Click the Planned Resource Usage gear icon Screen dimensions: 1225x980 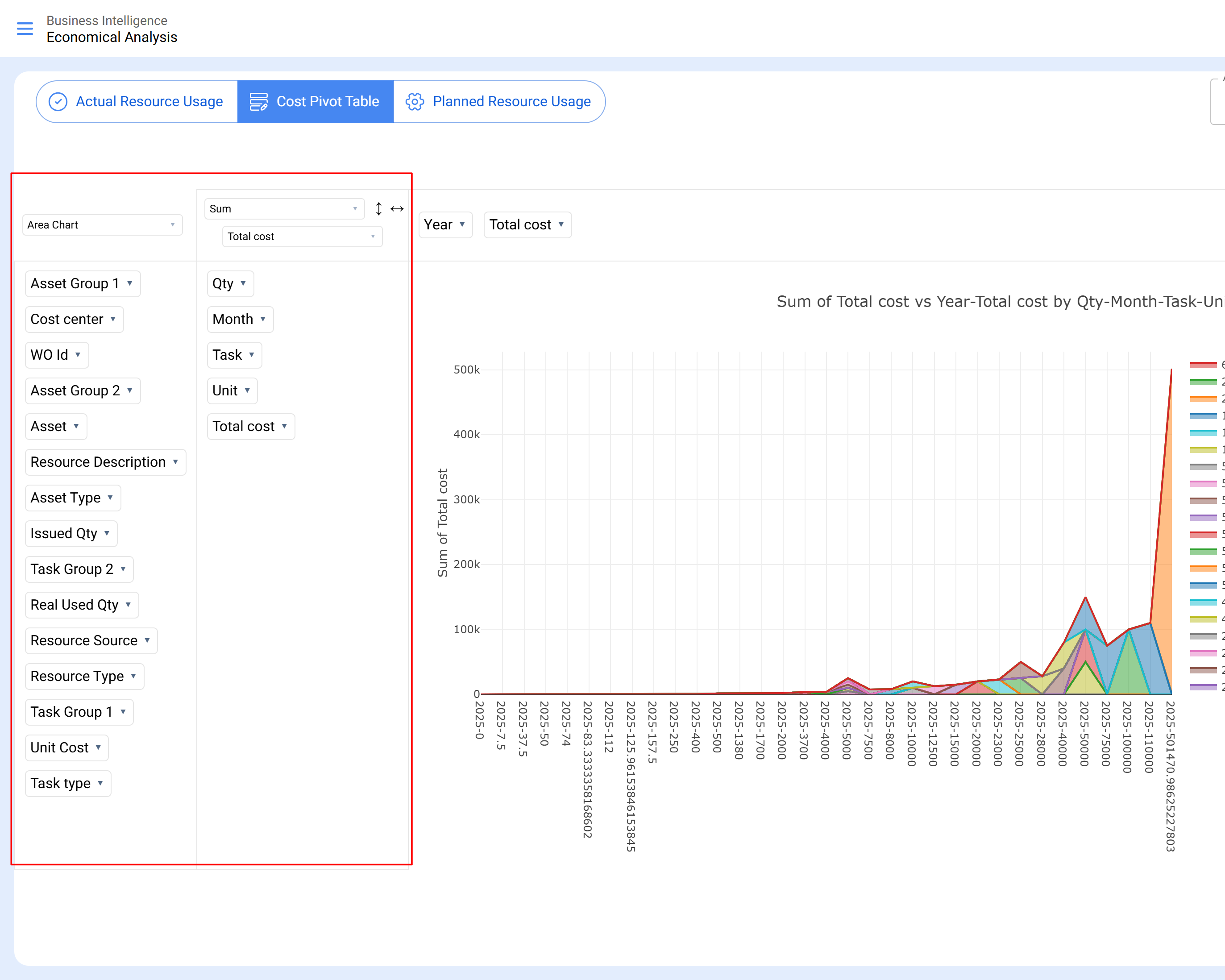tap(415, 102)
